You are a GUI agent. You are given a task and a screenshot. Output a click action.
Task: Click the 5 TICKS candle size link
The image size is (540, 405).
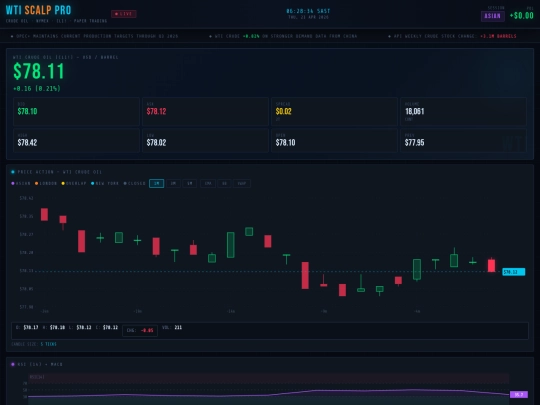[49, 344]
